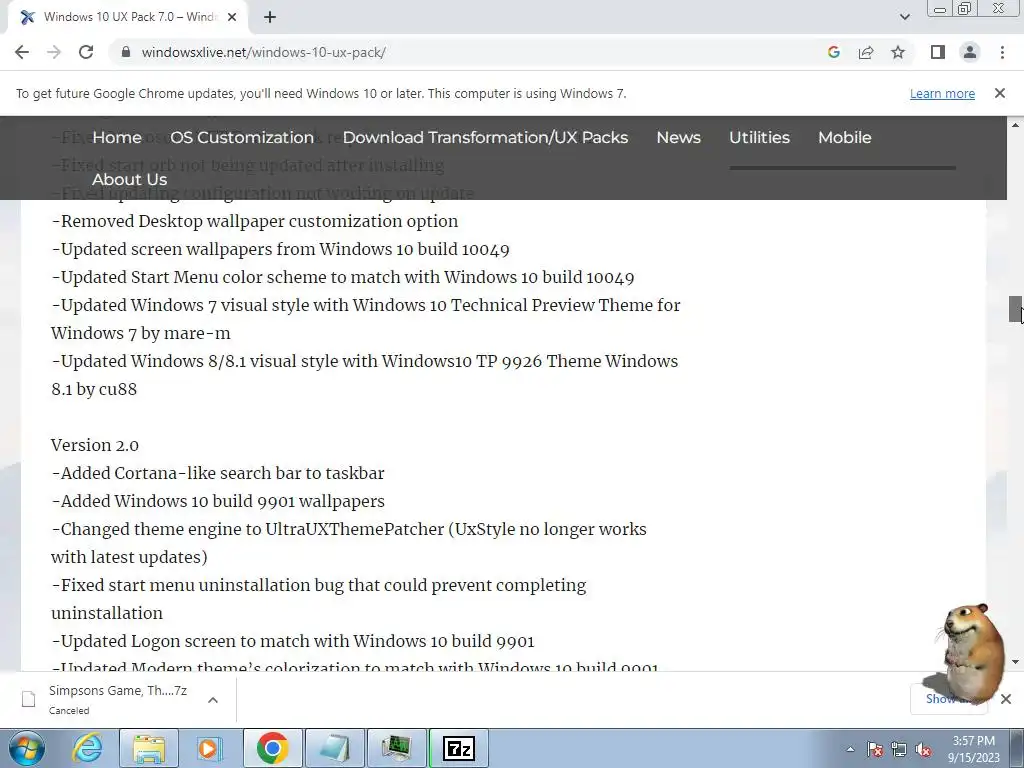1024x768 pixels.
Task: Open the Chrome side panel
Action: point(938,52)
